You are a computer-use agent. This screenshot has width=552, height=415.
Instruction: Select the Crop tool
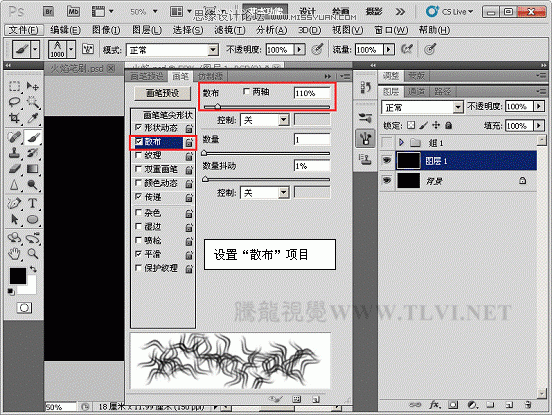pos(14,118)
